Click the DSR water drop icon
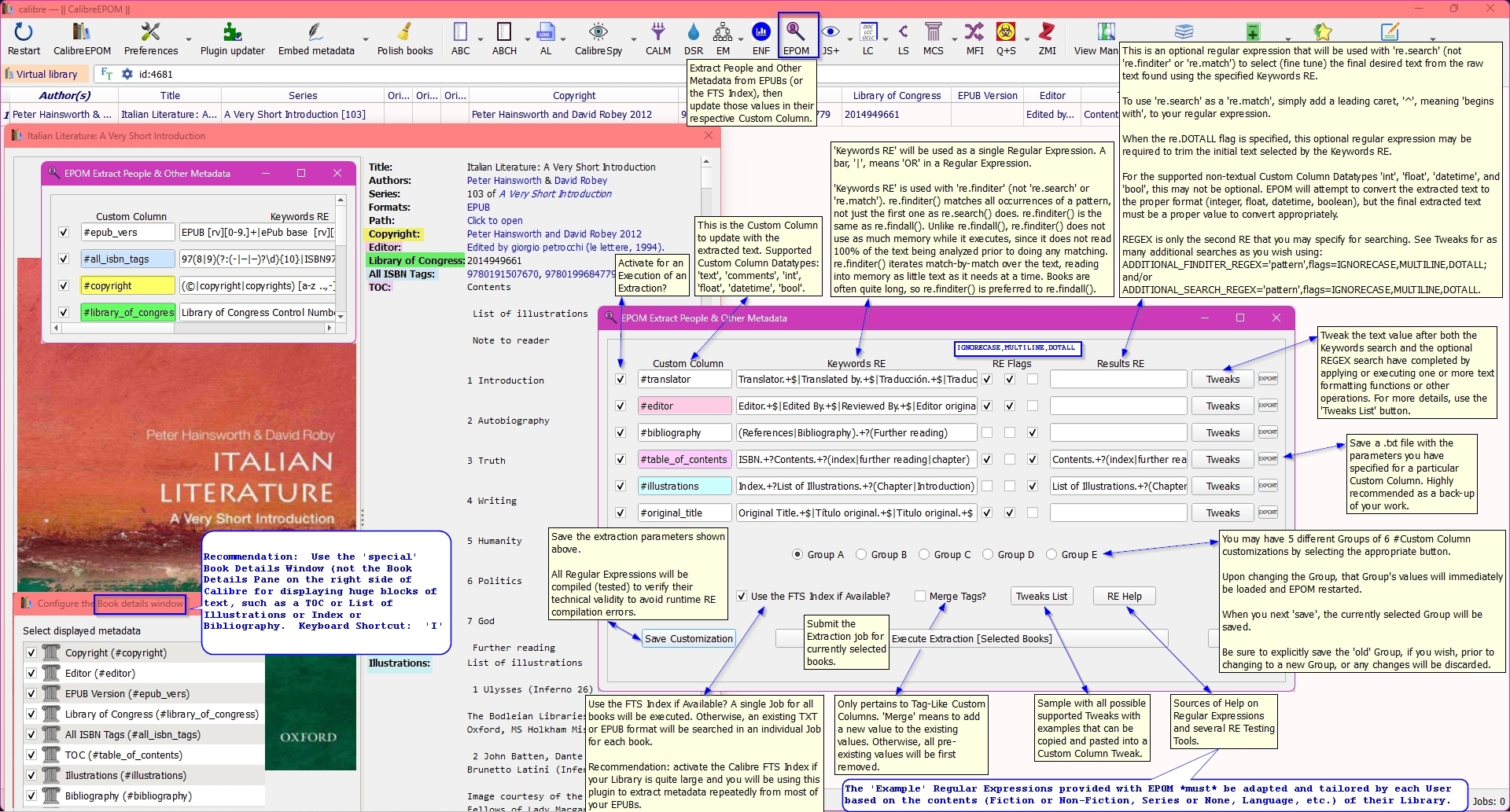This screenshot has width=1510, height=812. [x=693, y=32]
